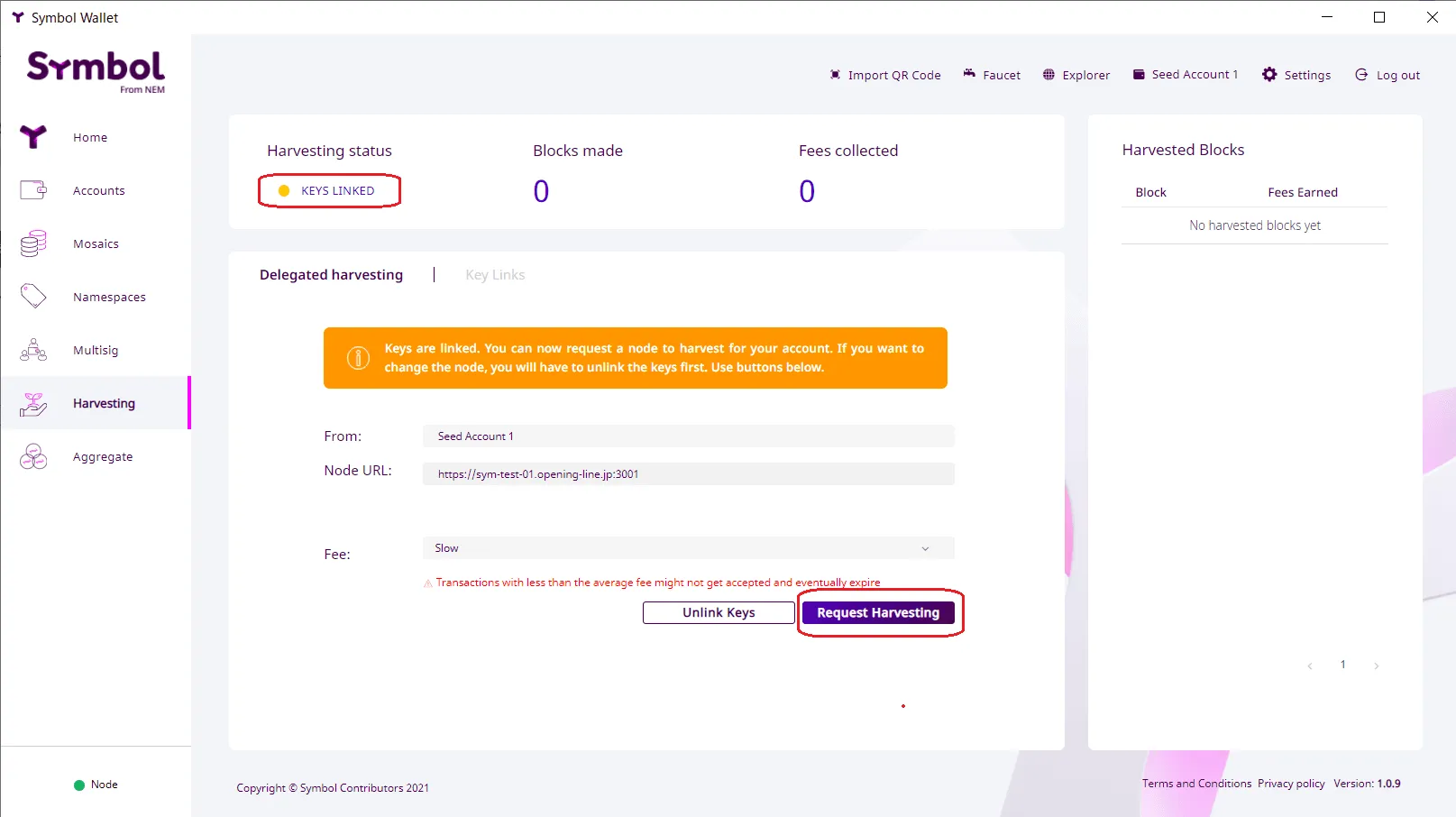Open Accounts via the wallet icon
Image resolution: width=1456 pixels, height=817 pixels.
pyautogui.click(x=33, y=190)
